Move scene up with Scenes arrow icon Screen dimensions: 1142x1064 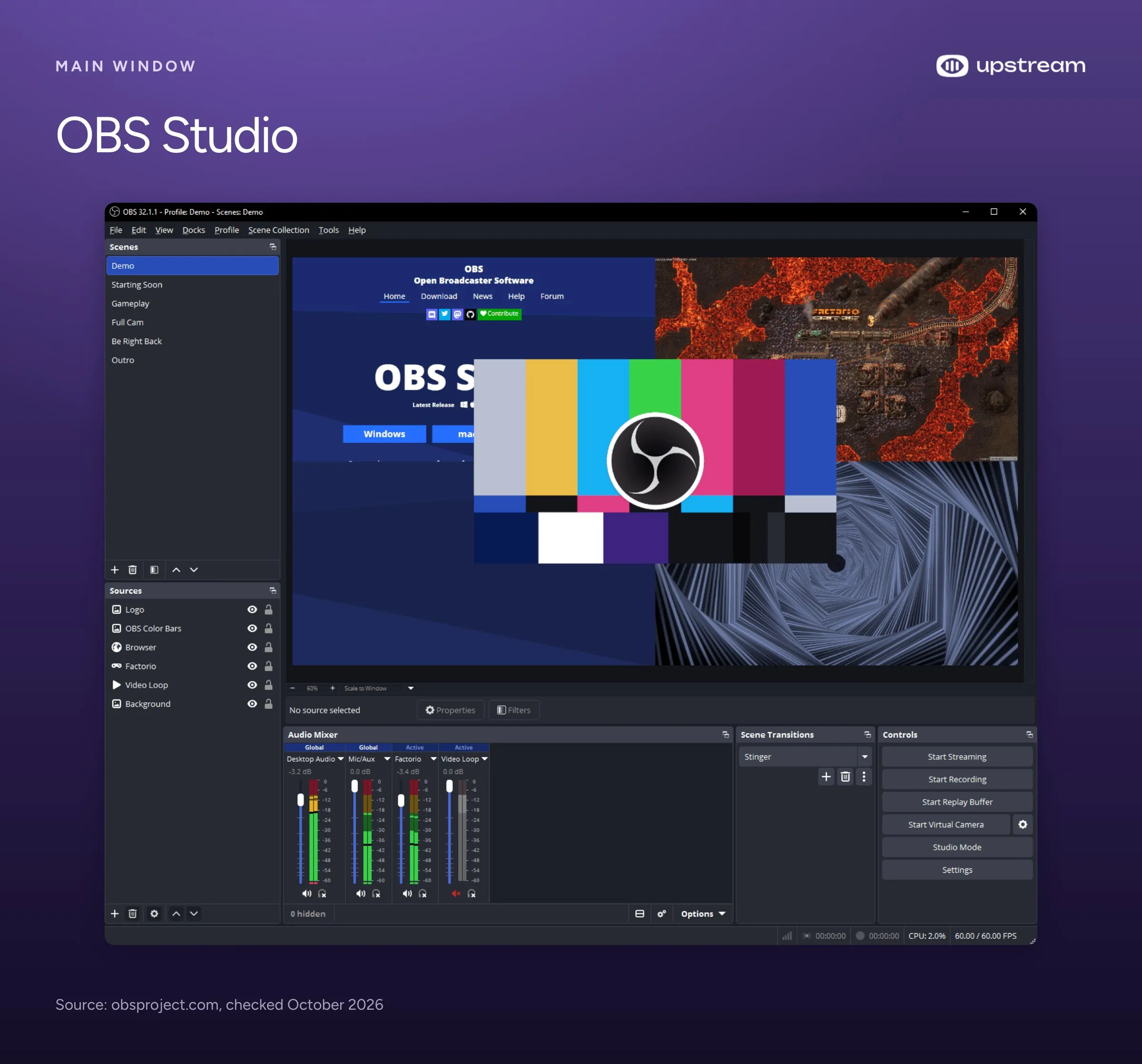[177, 570]
